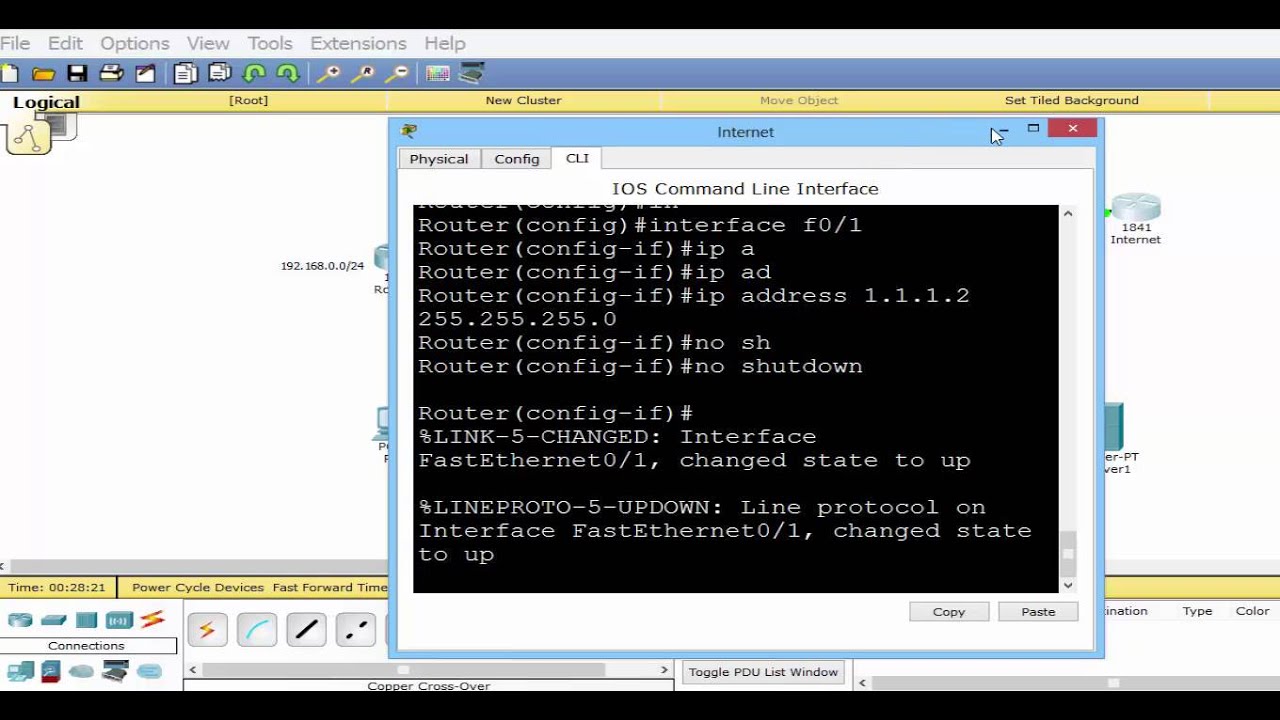Click the connection list left scroll arrow
Screen dimensions: 1280x720
(193, 670)
